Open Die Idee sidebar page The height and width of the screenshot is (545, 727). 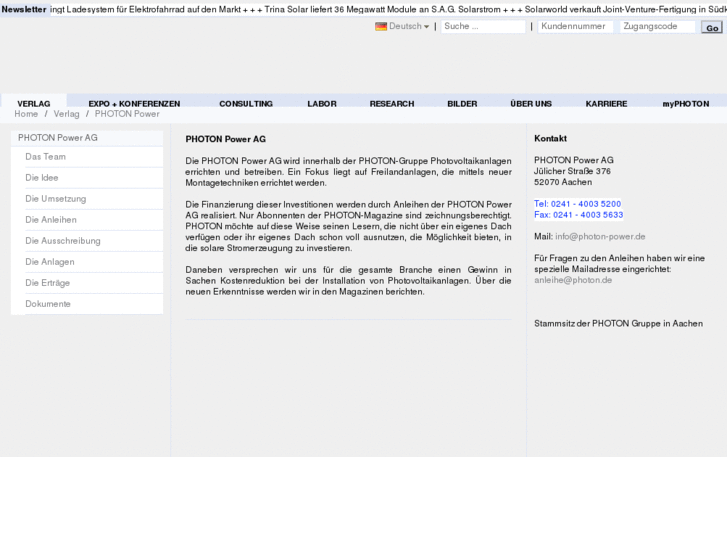(94, 178)
